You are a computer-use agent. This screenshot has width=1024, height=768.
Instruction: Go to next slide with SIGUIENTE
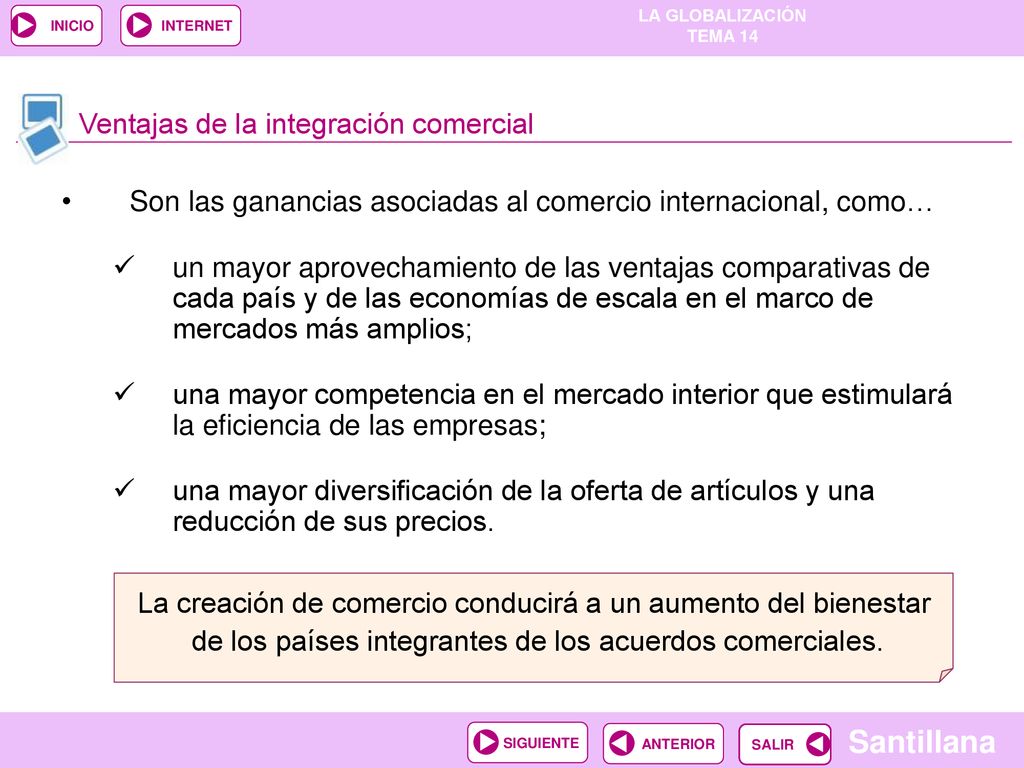coord(528,743)
